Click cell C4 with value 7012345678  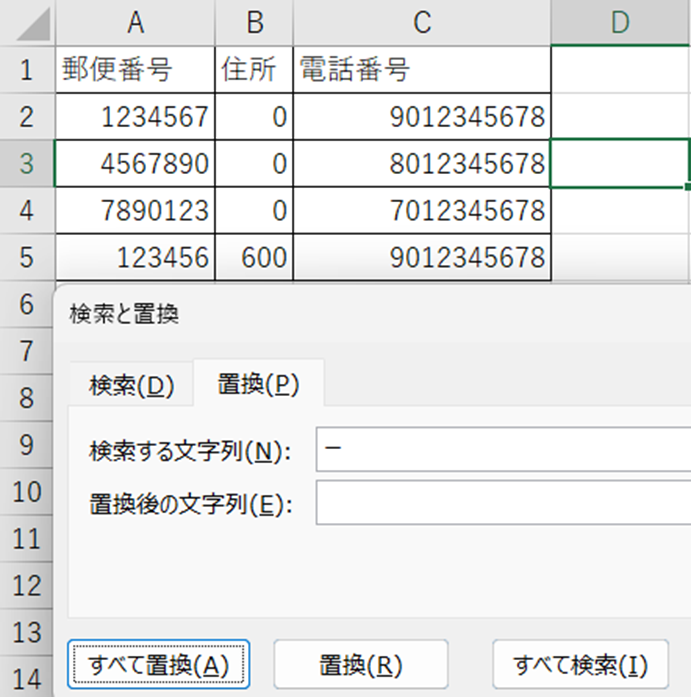point(421,210)
